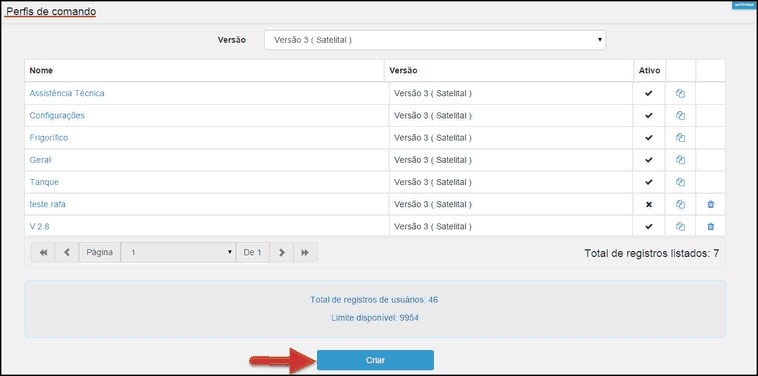
Task: Sort by the Nome column header
Action: click(x=41, y=71)
